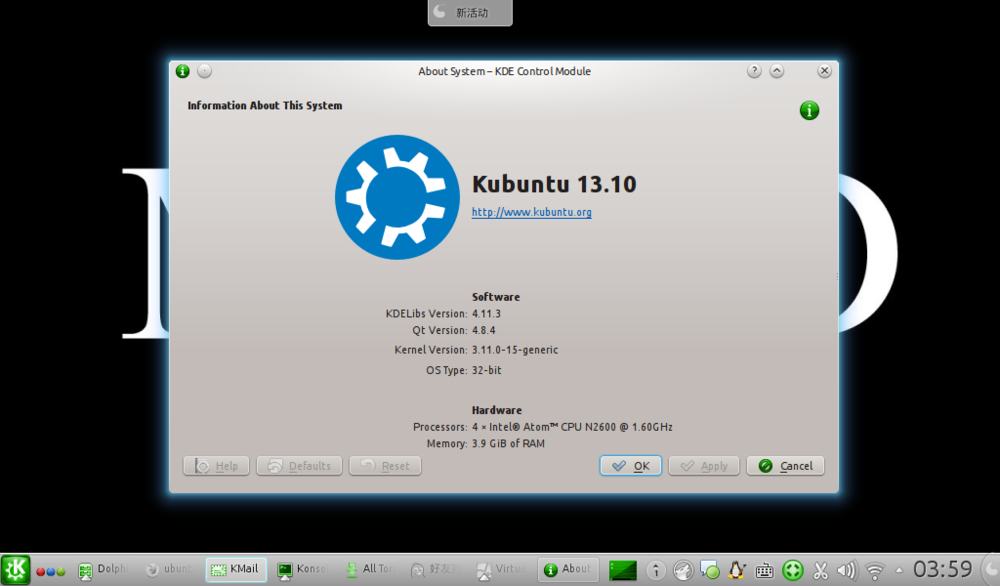1000x586 pixels.
Task: Click the 3.9 GiB of RAM text
Action: [x=508, y=444]
